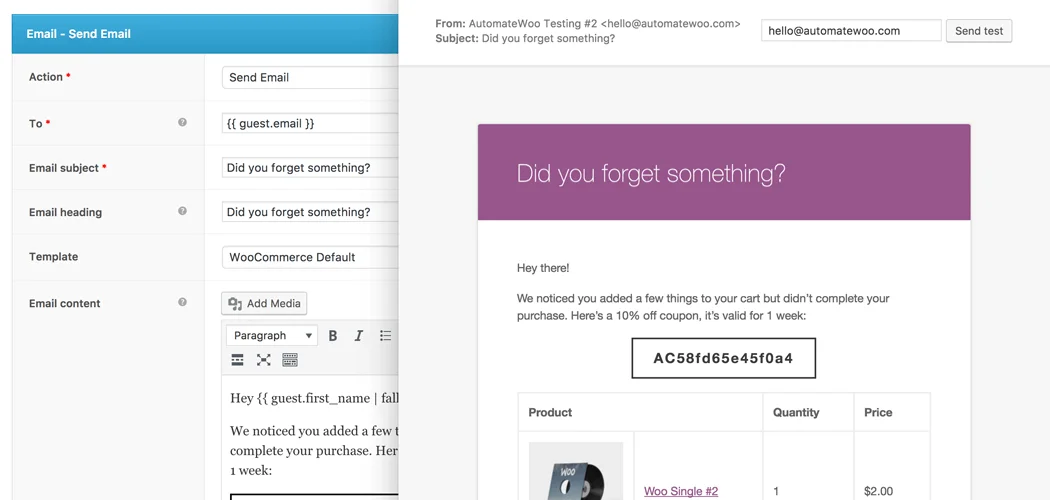Insert a bulleted list
The image size is (1050, 500).
pyautogui.click(x=386, y=336)
